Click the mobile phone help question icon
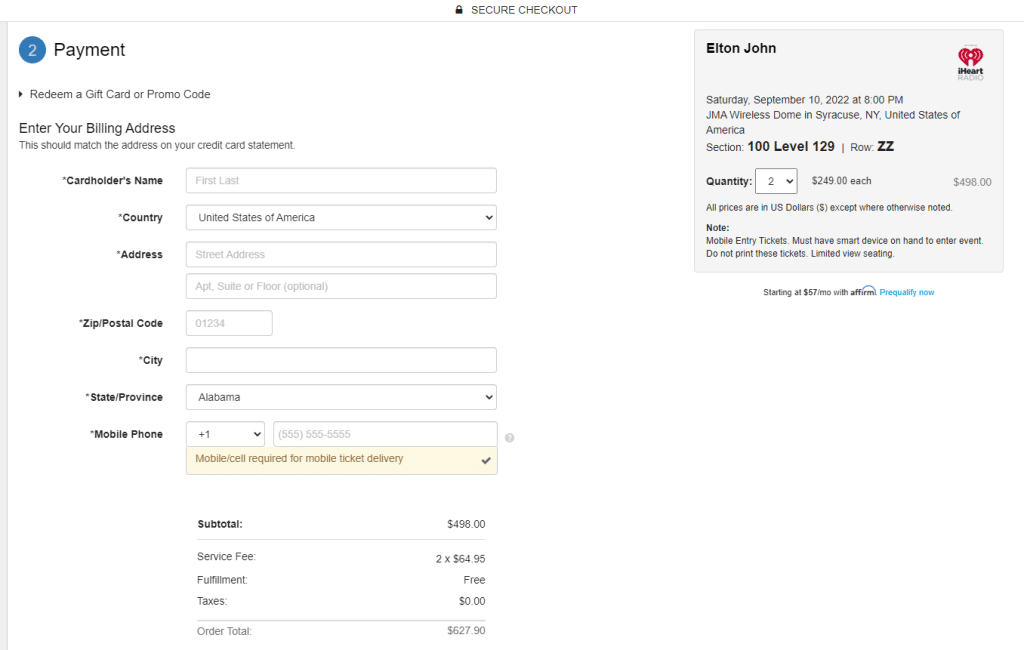This screenshot has height=650, width=1024. [510, 438]
